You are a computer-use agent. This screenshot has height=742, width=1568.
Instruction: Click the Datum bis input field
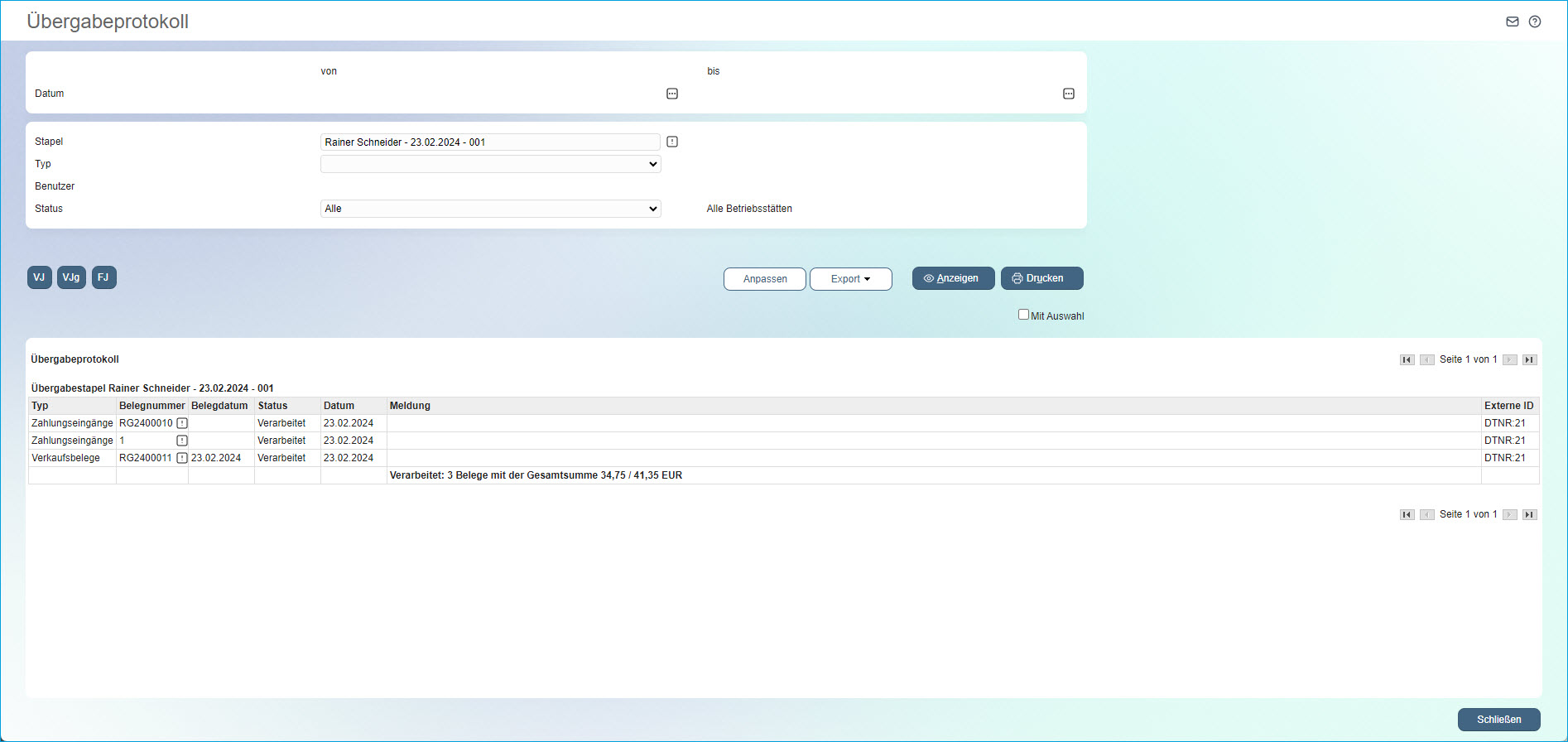pyautogui.click(x=882, y=94)
